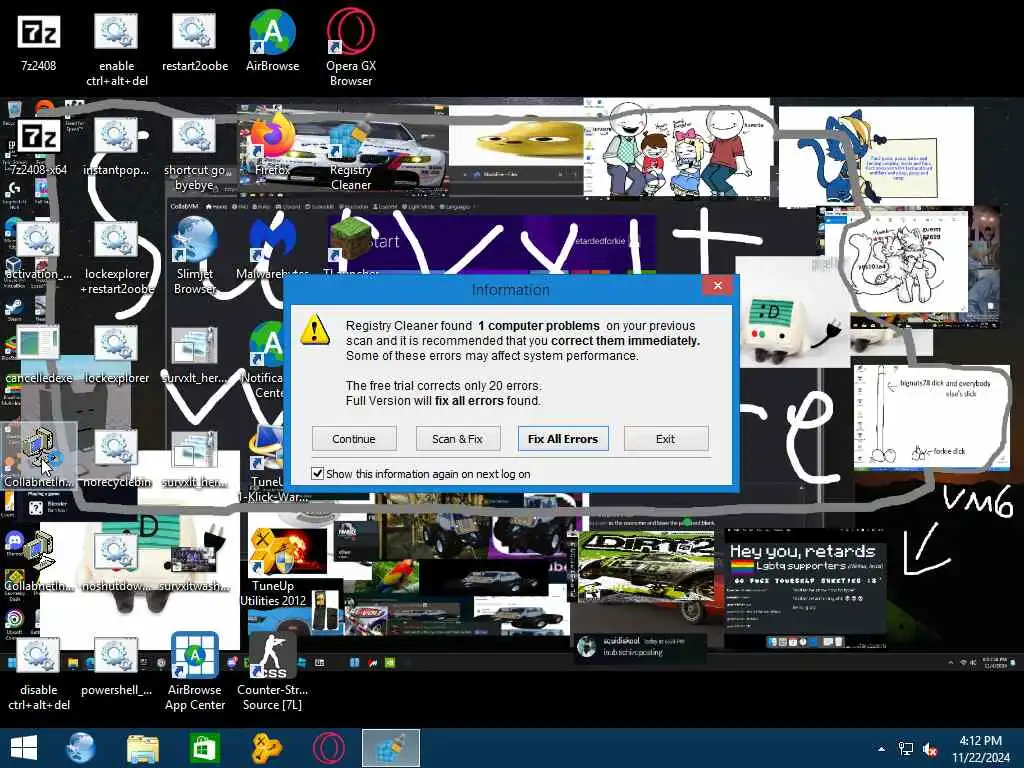Uncheck Show this information again on next log on
This screenshot has width=1024, height=768.
[x=317, y=473]
